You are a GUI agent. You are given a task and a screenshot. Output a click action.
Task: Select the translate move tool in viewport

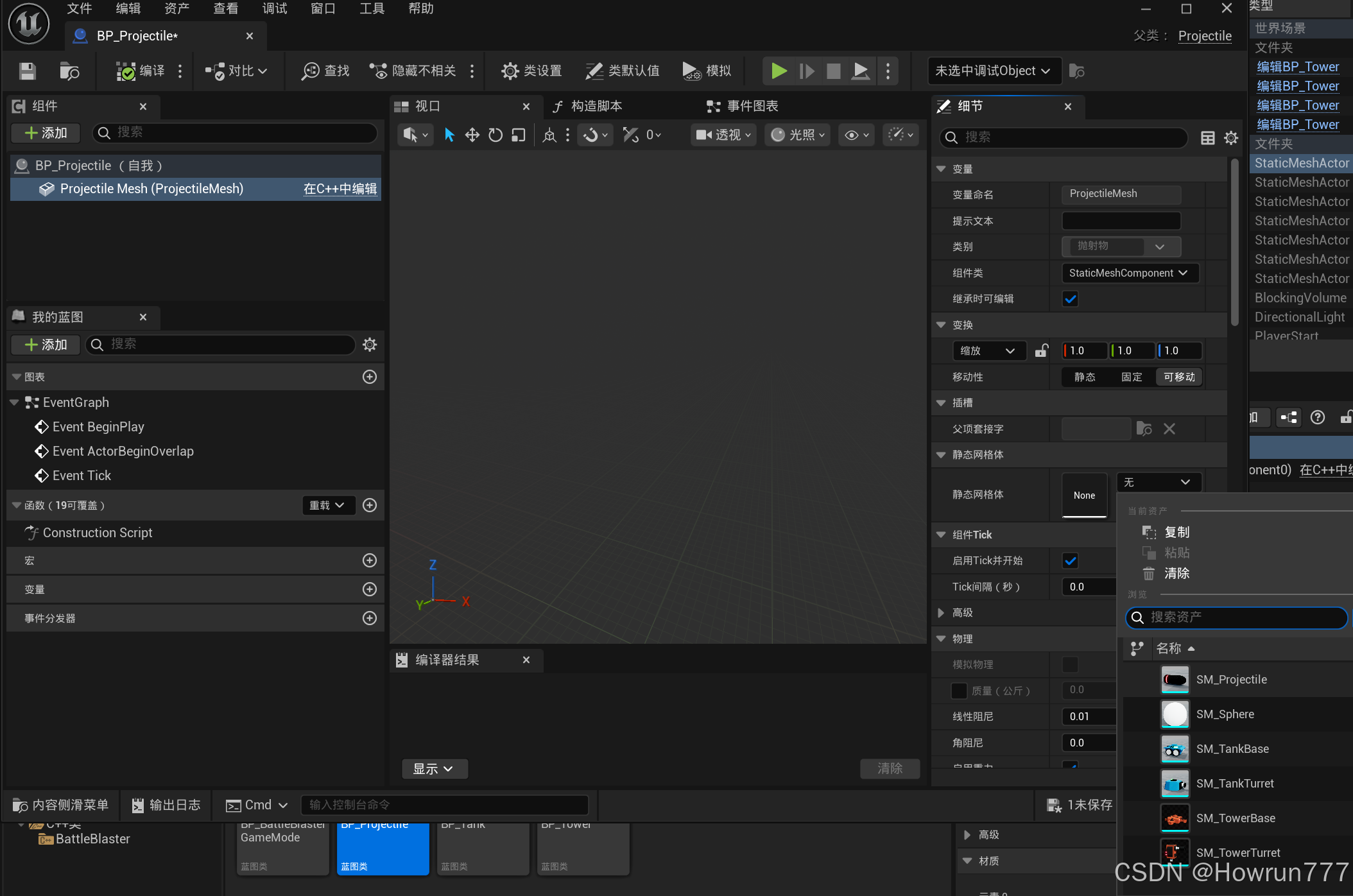[472, 135]
